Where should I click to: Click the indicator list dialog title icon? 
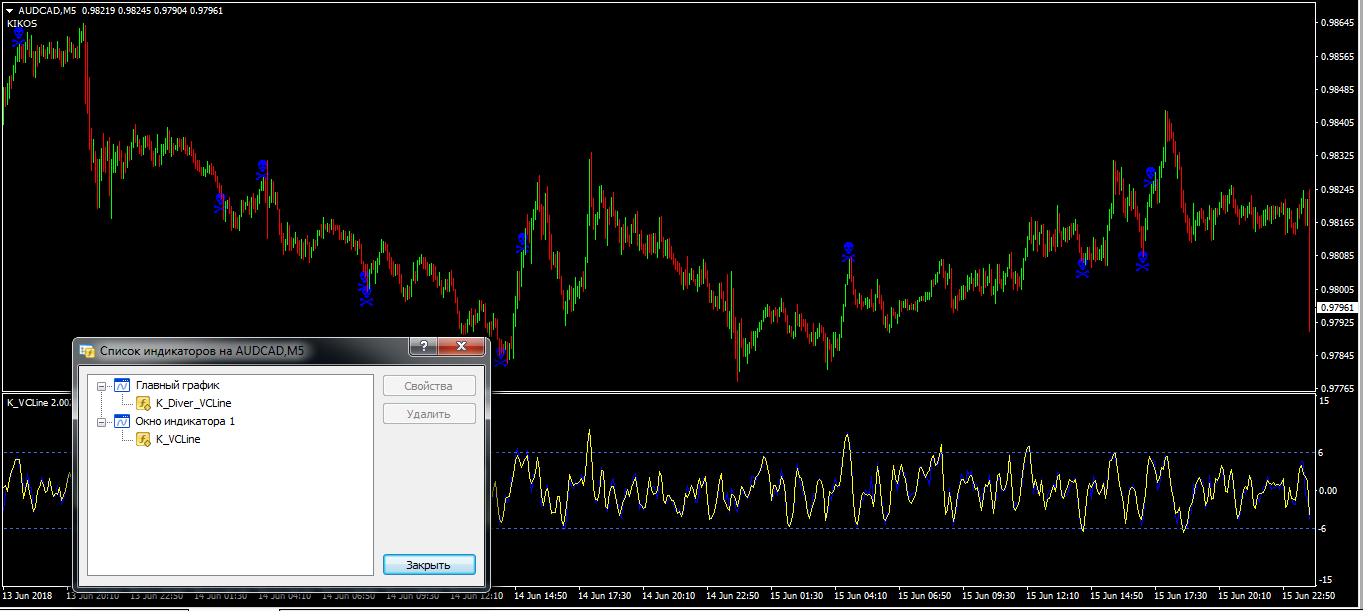tap(88, 351)
